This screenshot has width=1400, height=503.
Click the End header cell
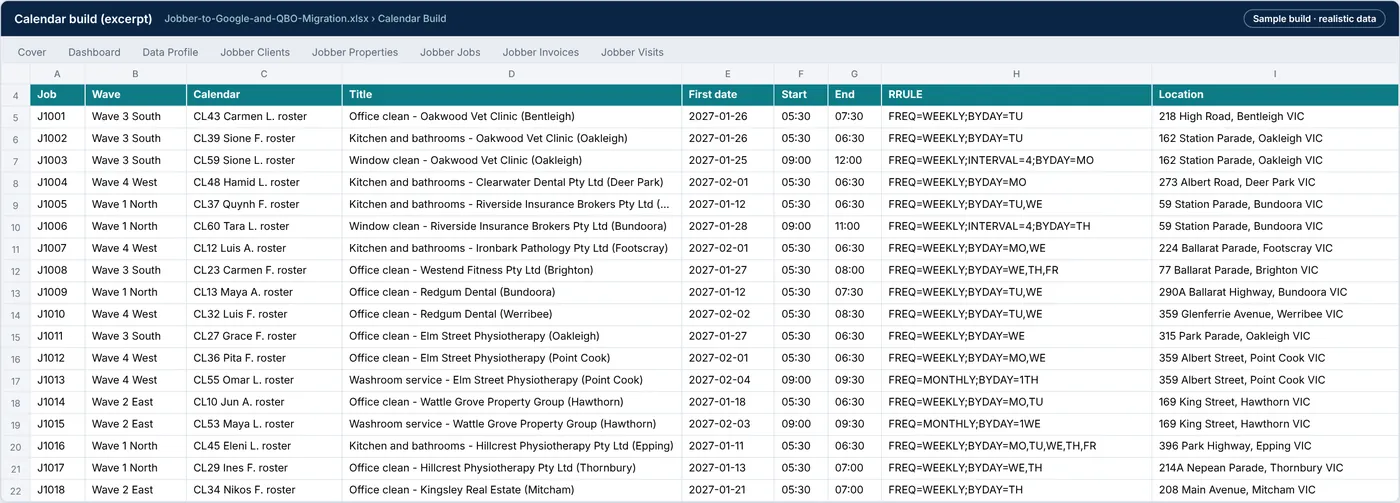point(855,95)
